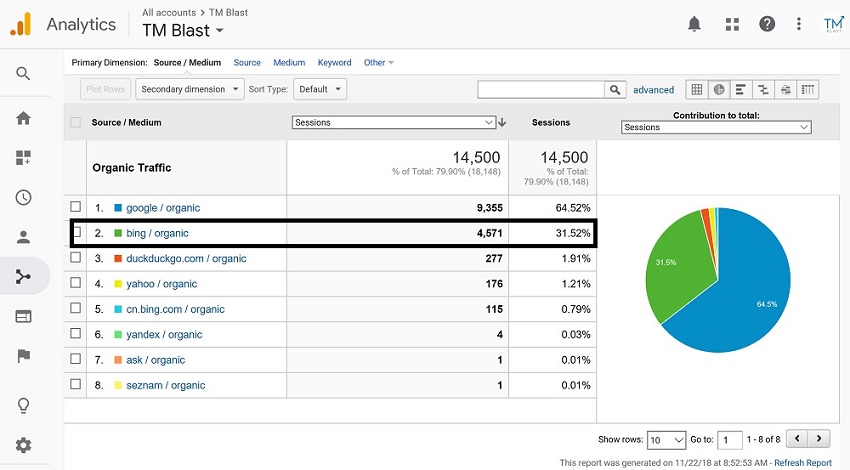Viewport: 850px width, 470px height.
Task: Switch to data table view
Action: (697, 89)
